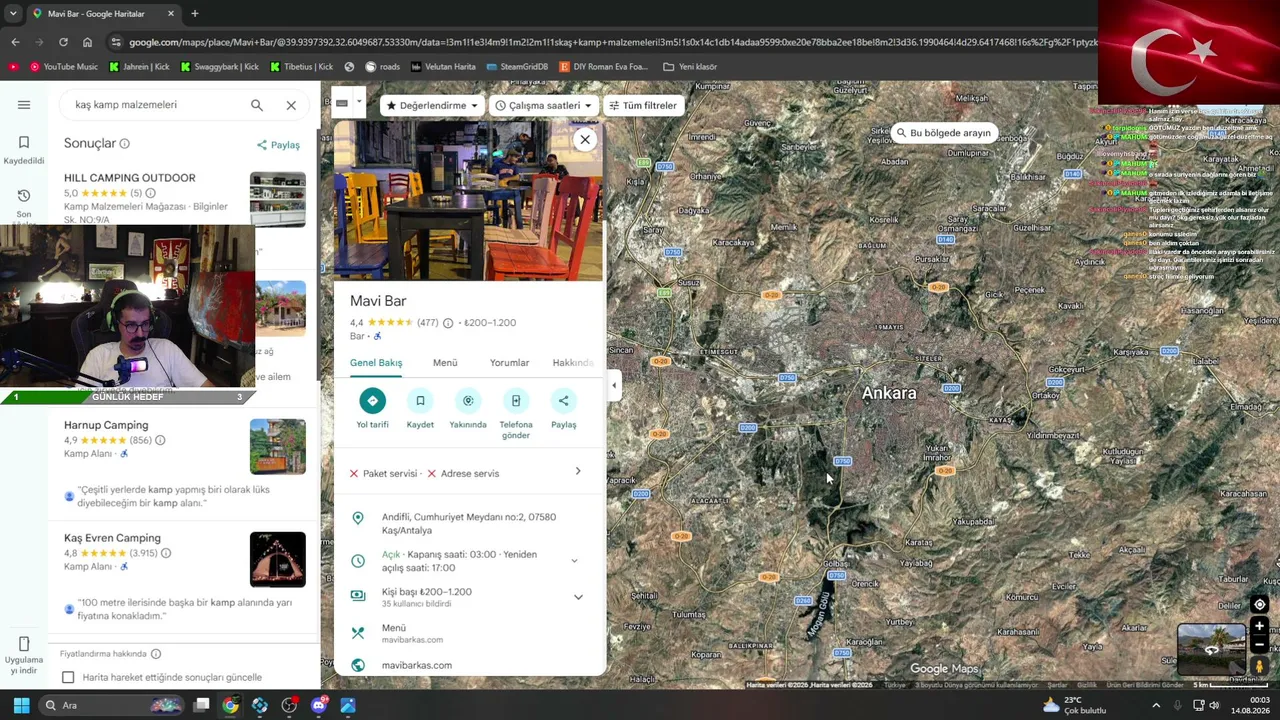Click info icon next to Sonuçlar
Image resolution: width=1280 pixels, height=720 pixels.
tap(125, 144)
